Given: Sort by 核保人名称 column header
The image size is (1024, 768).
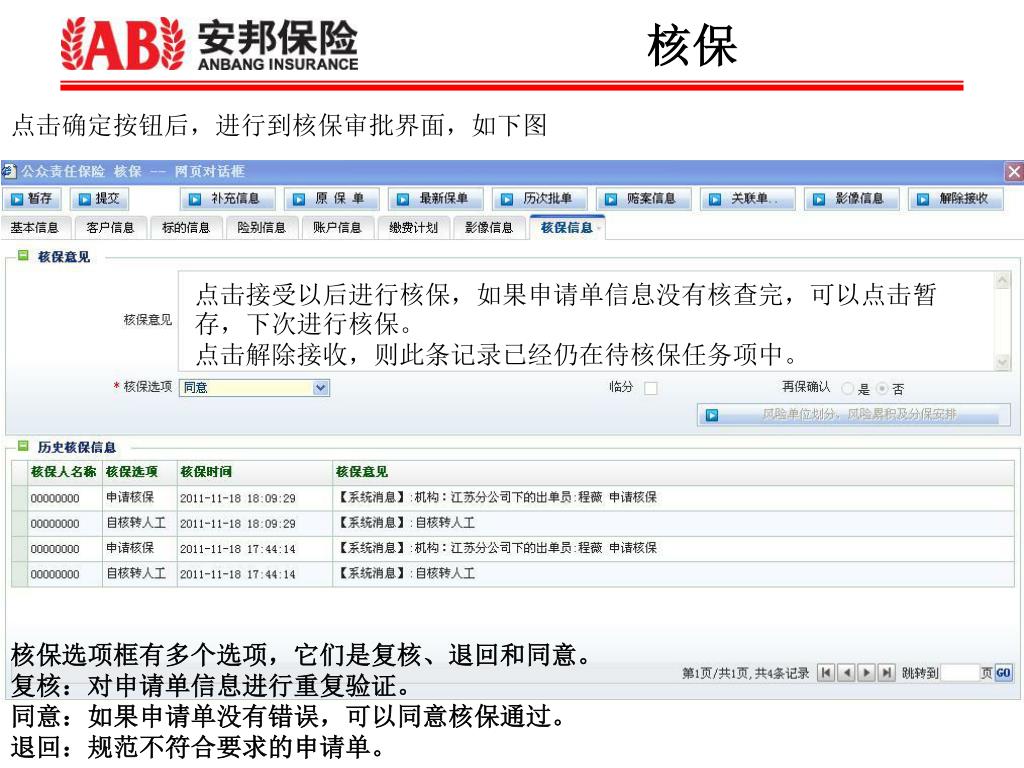Looking at the screenshot, I should pyautogui.click(x=63, y=472).
